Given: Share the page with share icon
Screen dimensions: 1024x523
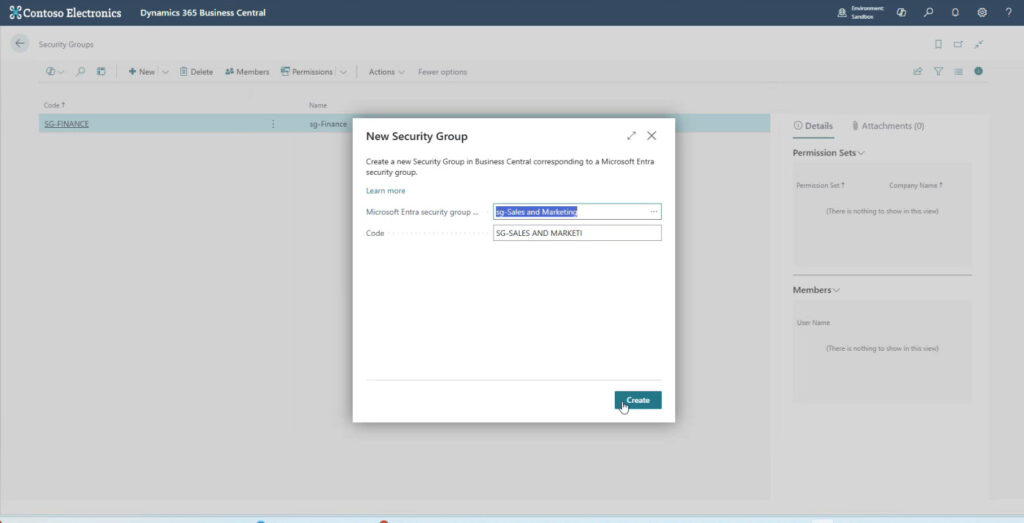Looking at the screenshot, I should coord(918,72).
